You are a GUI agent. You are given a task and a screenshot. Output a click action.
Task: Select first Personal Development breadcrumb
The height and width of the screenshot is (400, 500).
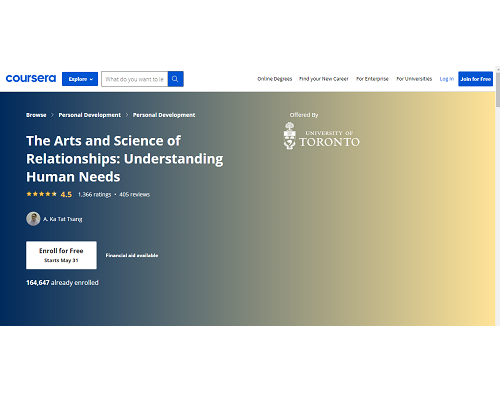pos(90,115)
